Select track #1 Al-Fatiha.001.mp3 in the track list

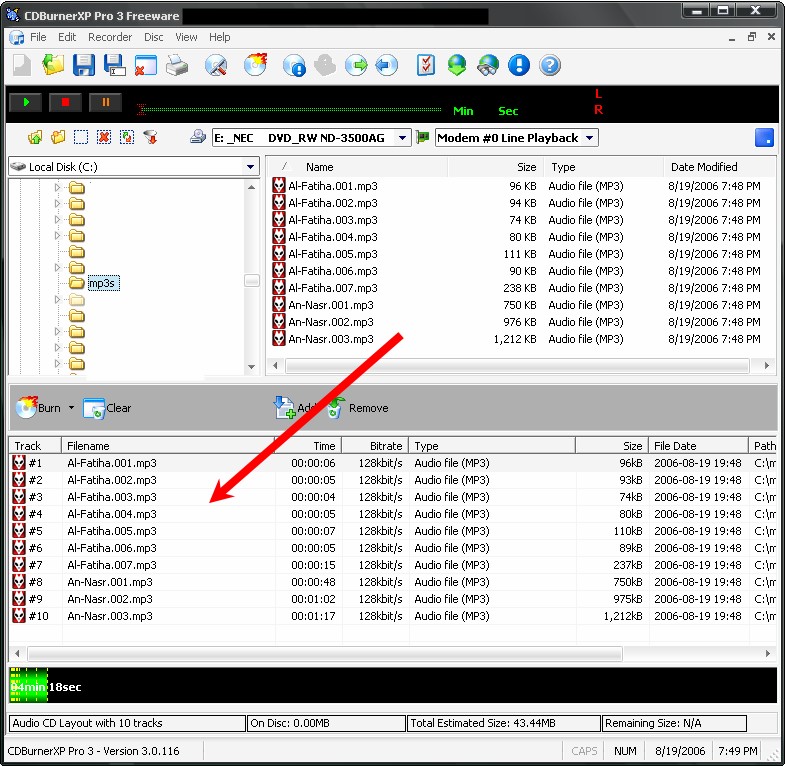click(x=392, y=463)
